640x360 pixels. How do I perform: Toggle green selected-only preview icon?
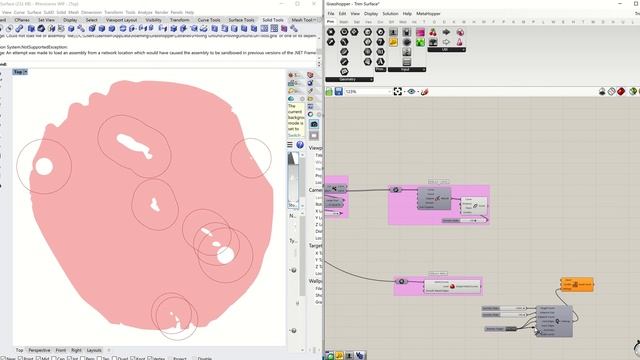click(x=633, y=92)
